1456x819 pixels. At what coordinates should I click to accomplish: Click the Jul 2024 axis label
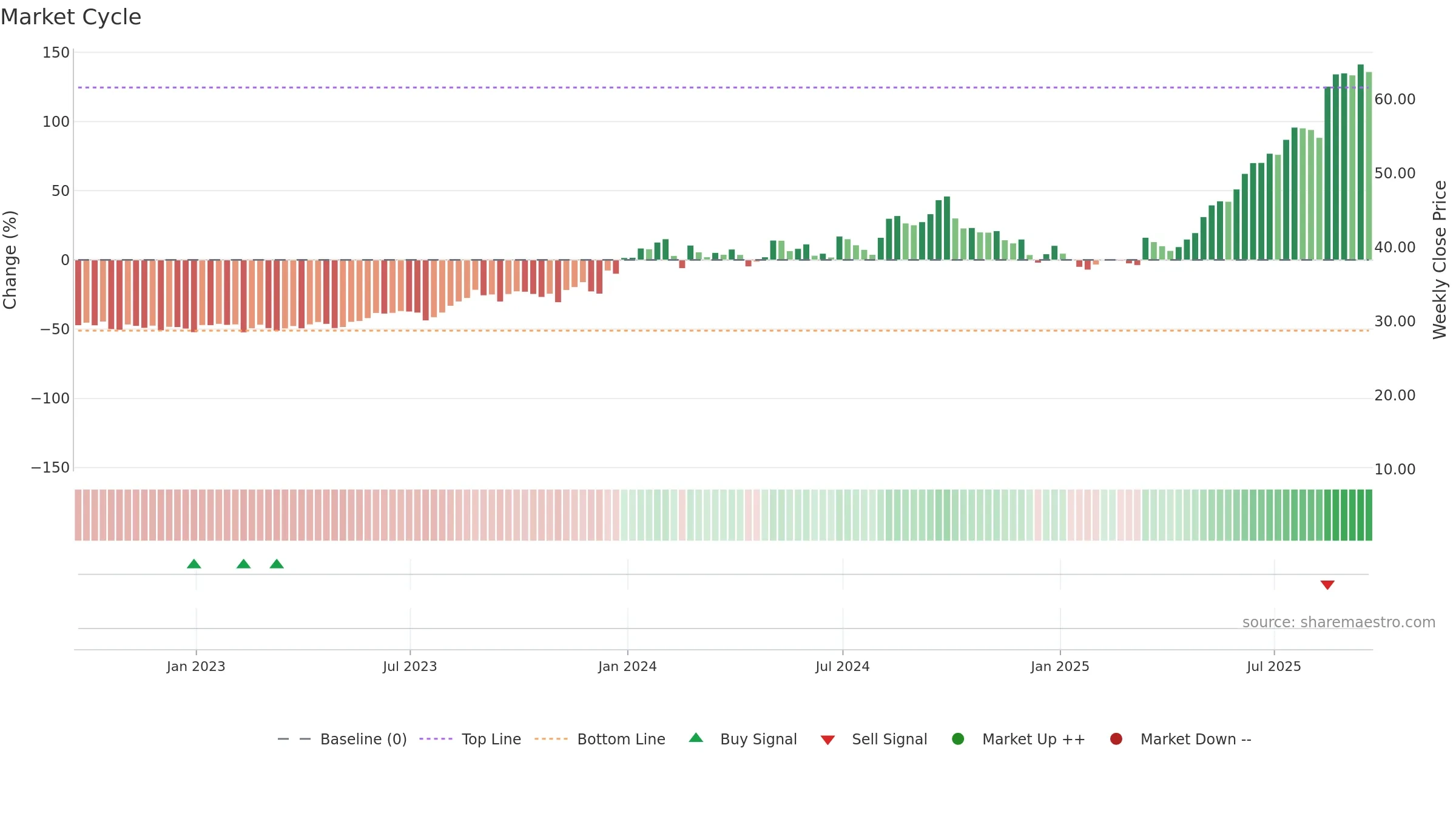(x=843, y=667)
